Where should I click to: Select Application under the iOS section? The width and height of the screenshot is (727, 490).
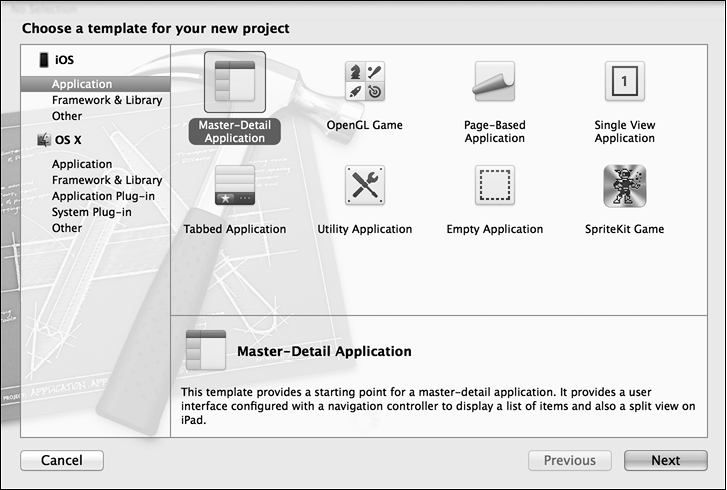point(82,84)
